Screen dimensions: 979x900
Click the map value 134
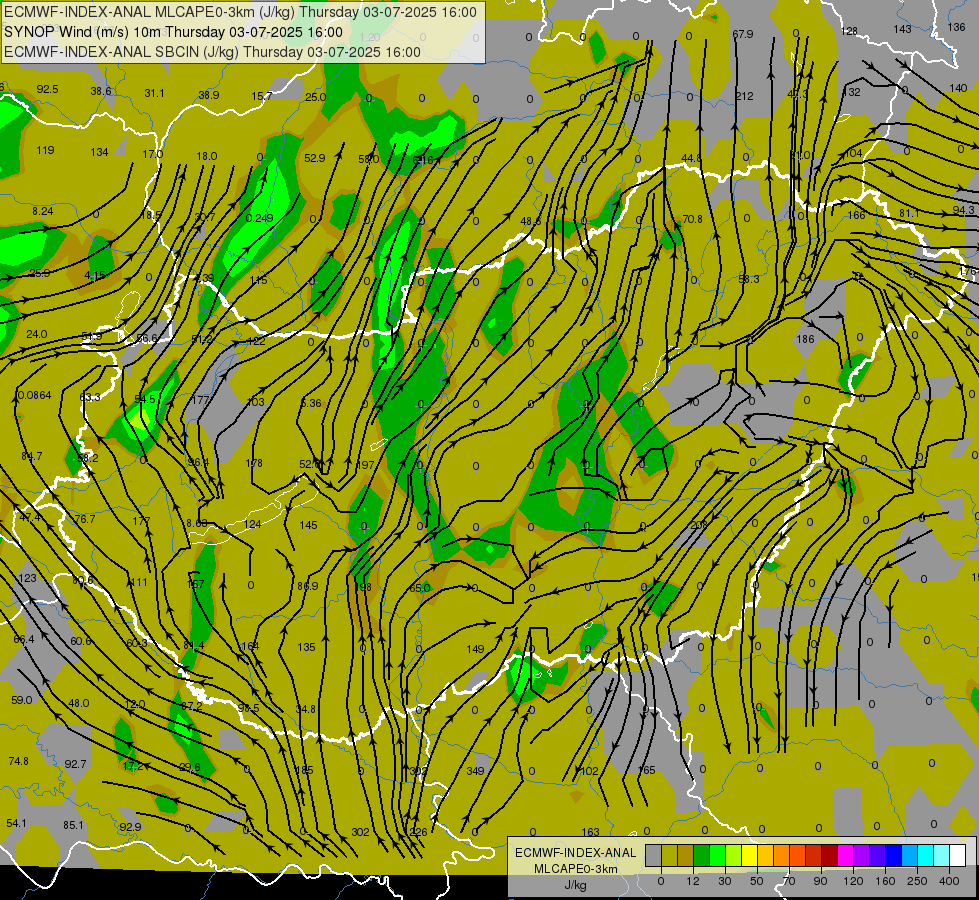pos(99,152)
